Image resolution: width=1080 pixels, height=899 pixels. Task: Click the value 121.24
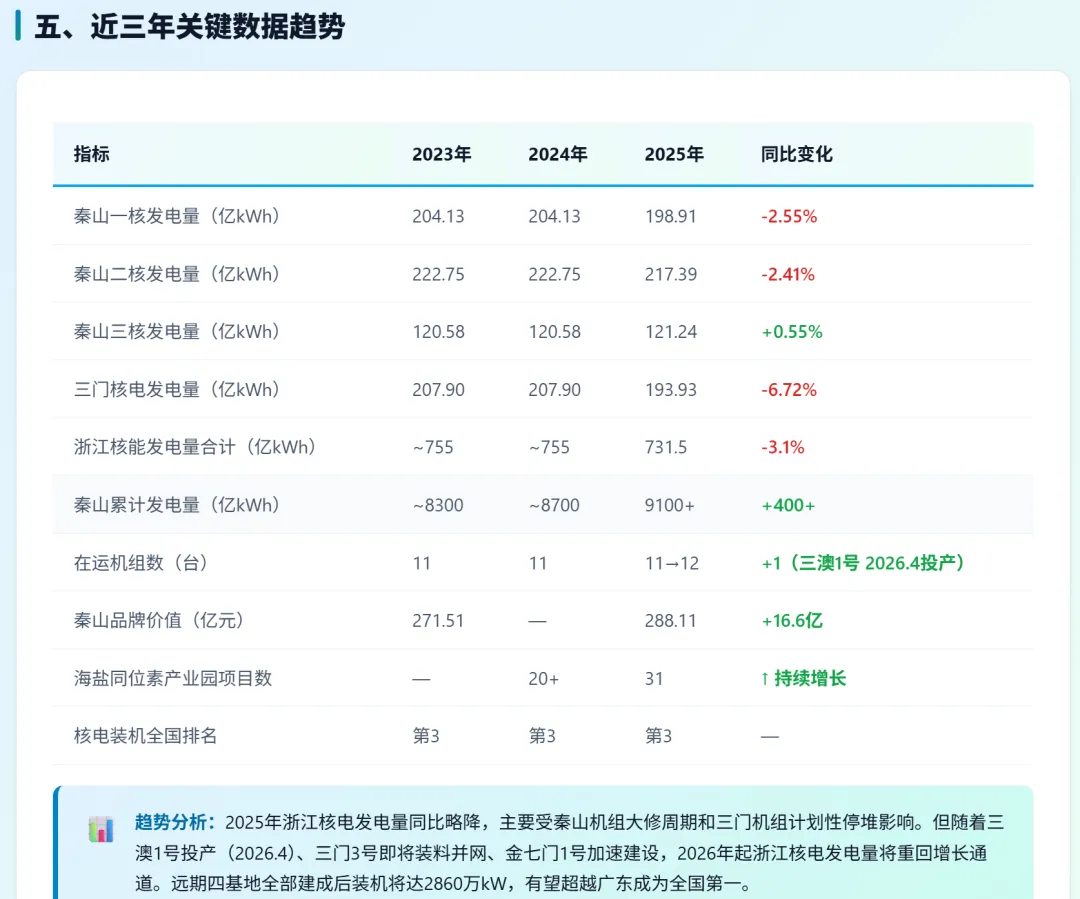[671, 332]
